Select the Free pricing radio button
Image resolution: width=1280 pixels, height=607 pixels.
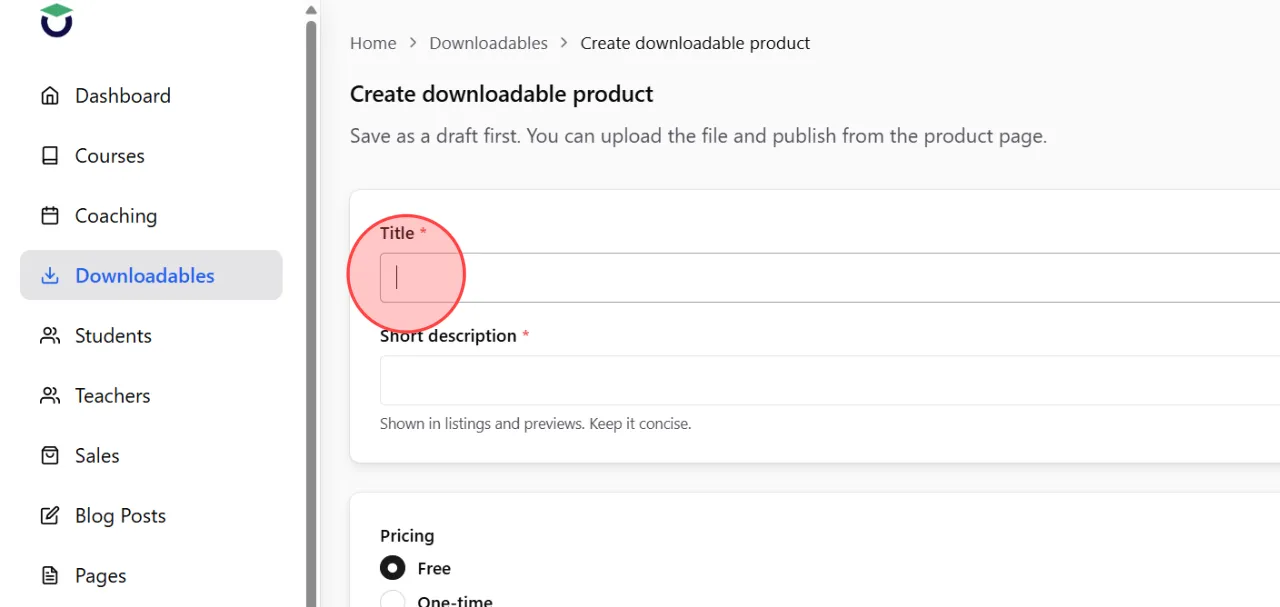coord(393,568)
